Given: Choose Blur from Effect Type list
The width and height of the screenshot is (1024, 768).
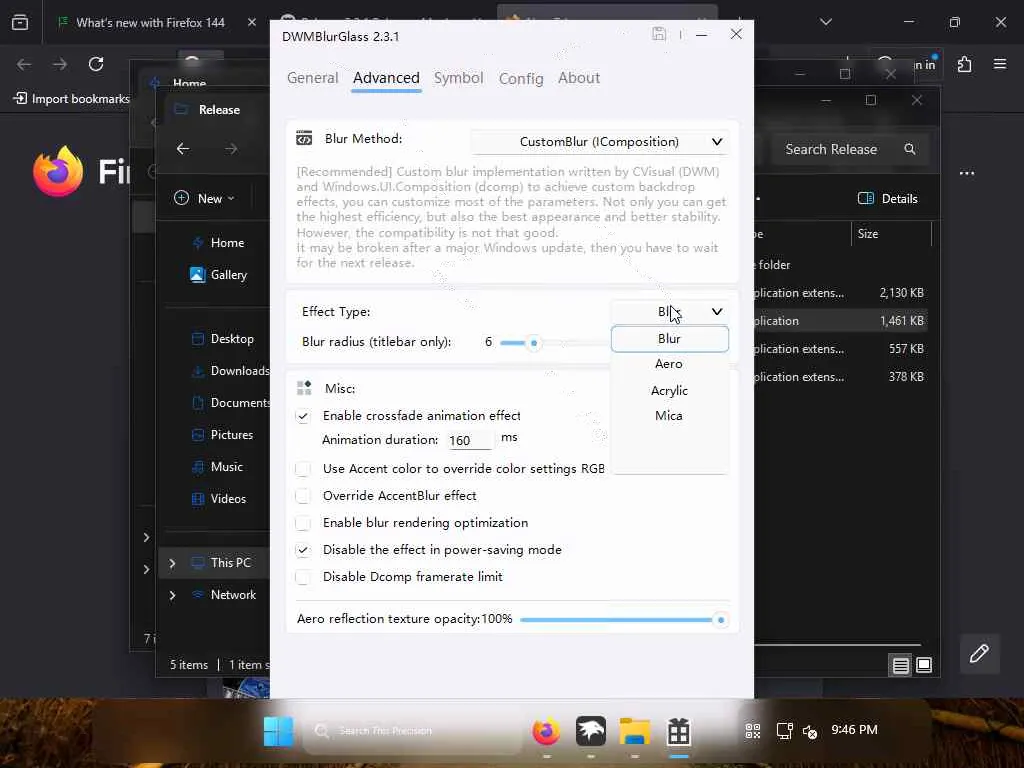Looking at the screenshot, I should click(x=669, y=339).
